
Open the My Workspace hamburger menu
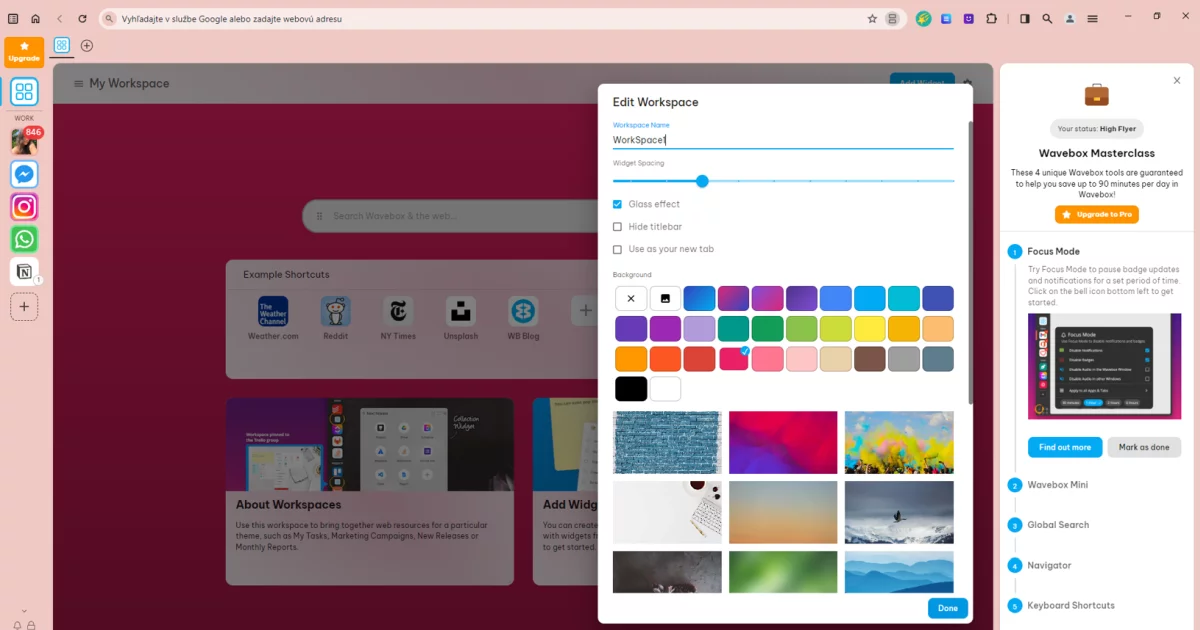point(78,83)
